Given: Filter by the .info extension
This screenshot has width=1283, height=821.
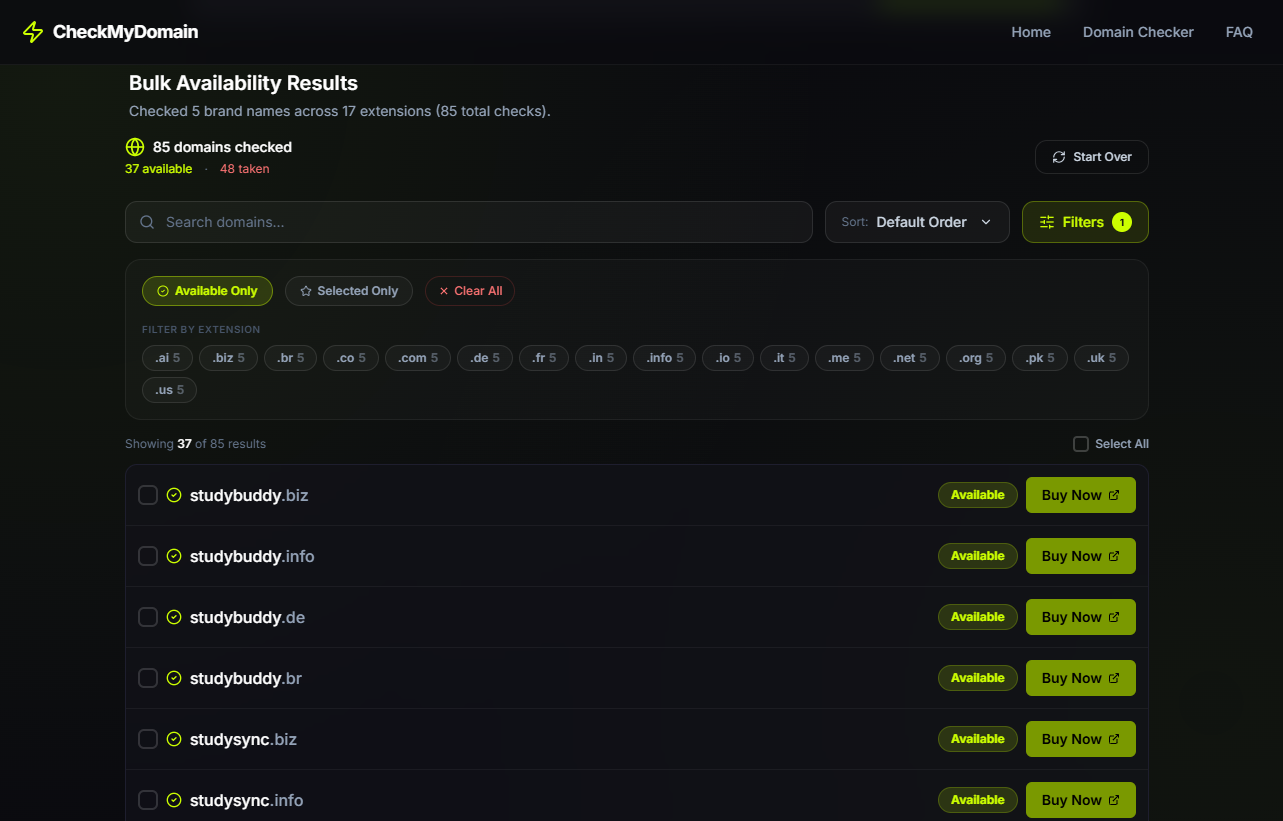Looking at the screenshot, I should (664, 358).
